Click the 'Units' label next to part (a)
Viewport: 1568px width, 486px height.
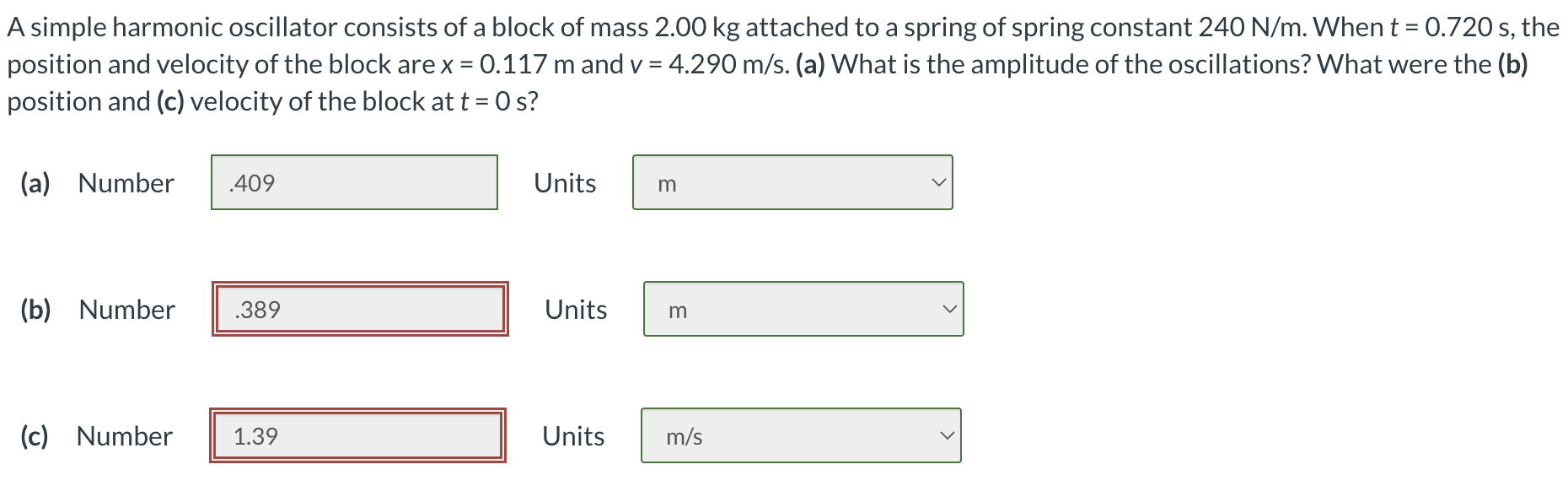[563, 182]
